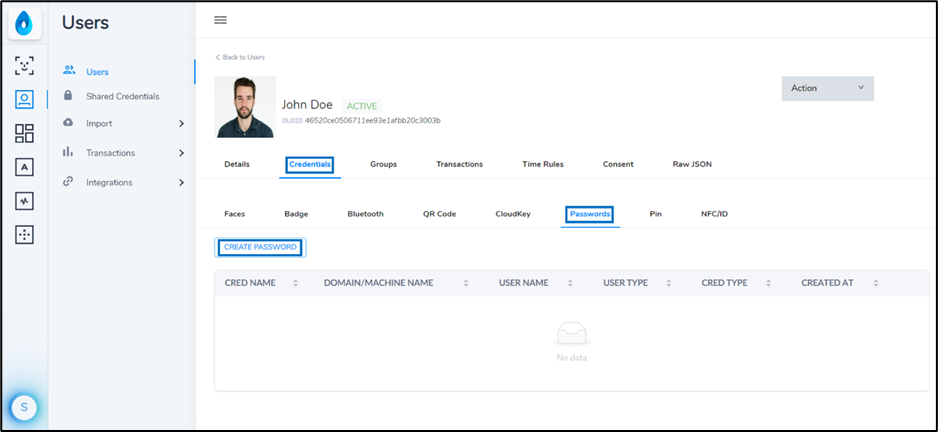Image resolution: width=938 pixels, height=432 pixels.
Task: Switch to the Credentials tab
Action: pyautogui.click(x=310, y=164)
